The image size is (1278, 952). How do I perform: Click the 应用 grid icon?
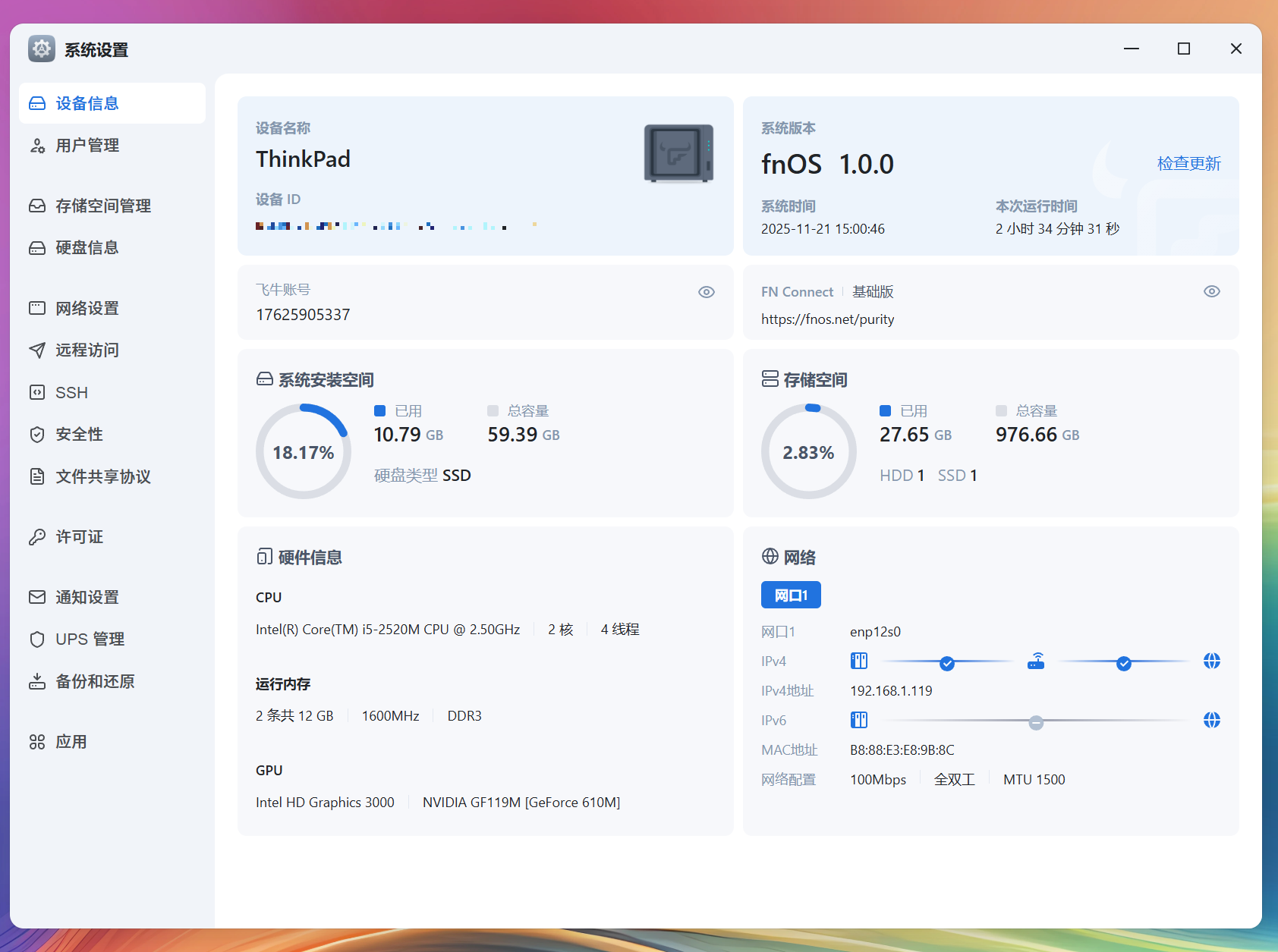tap(37, 742)
